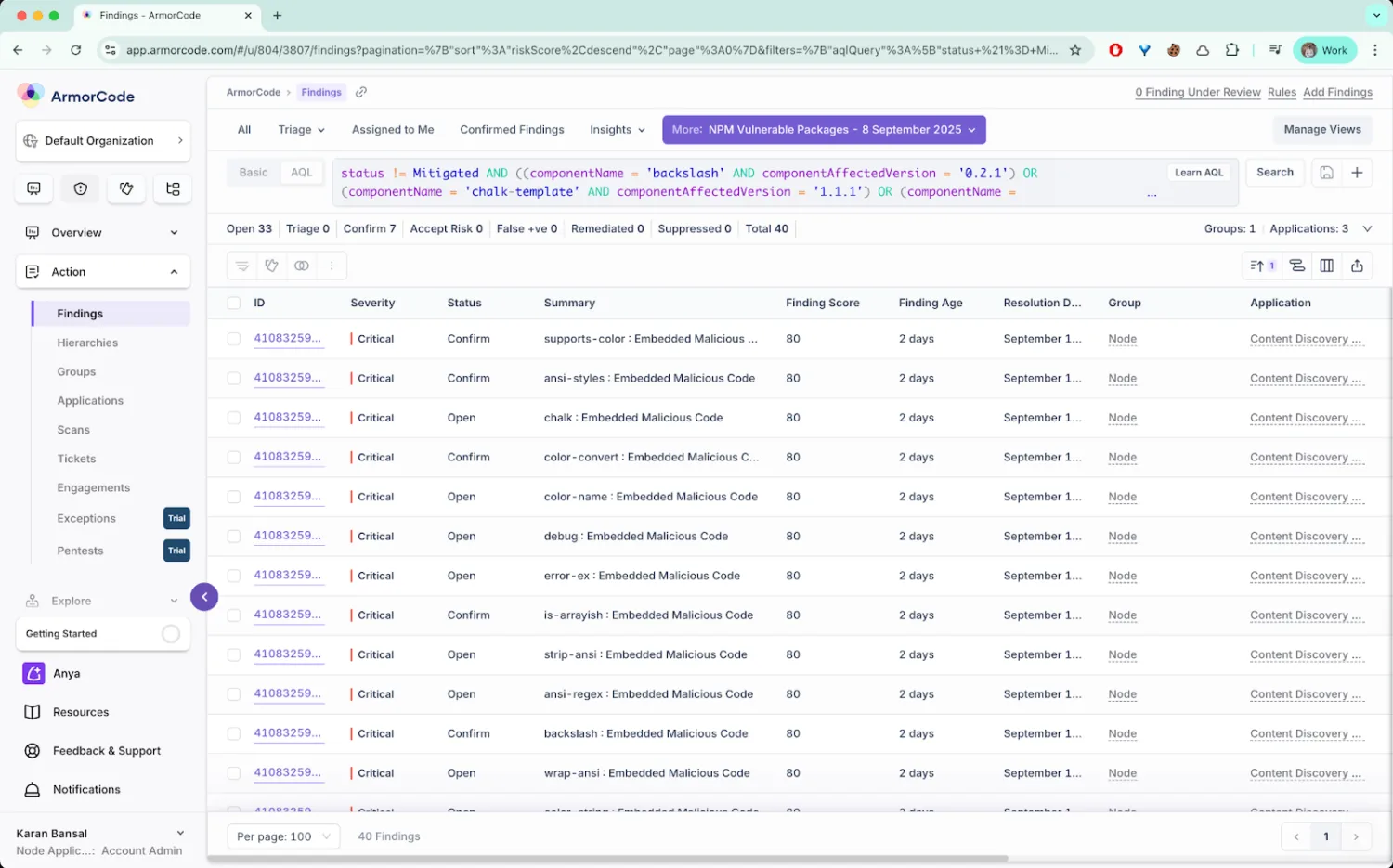Copy link icon next to Findings breadcrumb
The height and width of the screenshot is (868, 1393).
pos(361,92)
